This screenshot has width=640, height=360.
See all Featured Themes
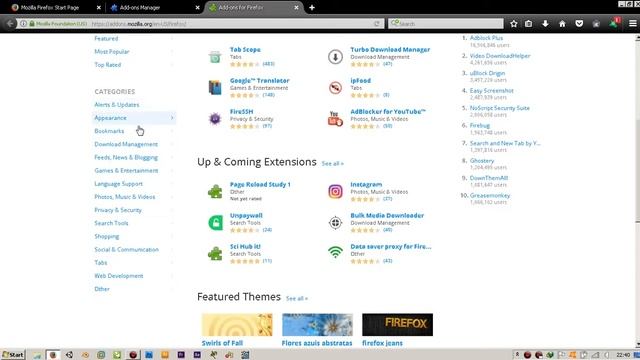(x=297, y=298)
